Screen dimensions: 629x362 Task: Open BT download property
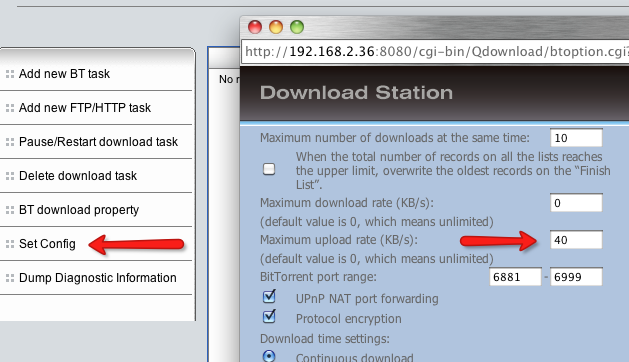pyautogui.click(x=79, y=210)
